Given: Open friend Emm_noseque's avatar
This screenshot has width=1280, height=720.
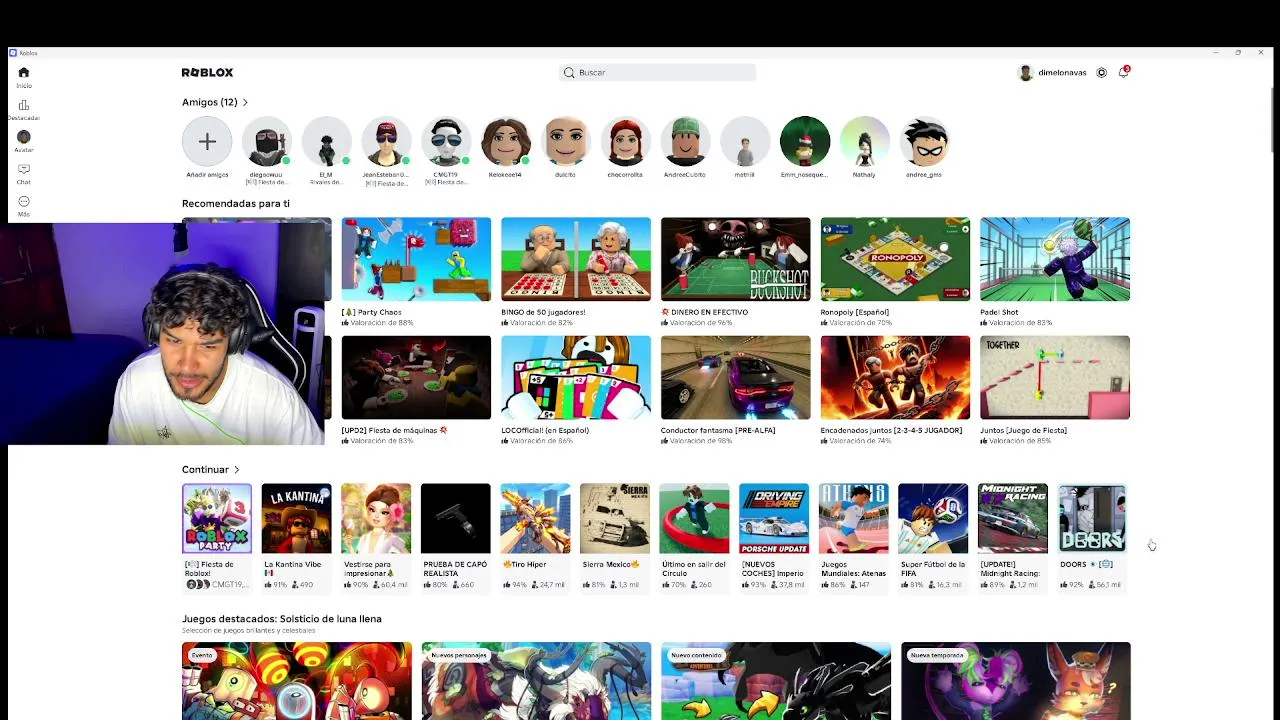Looking at the screenshot, I should click(805, 142).
